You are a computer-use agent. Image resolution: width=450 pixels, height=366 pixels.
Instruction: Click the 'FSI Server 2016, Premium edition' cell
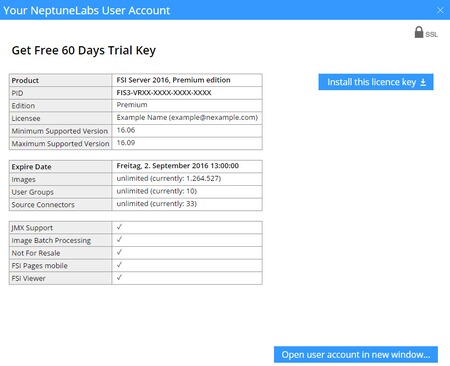pyautogui.click(x=187, y=80)
